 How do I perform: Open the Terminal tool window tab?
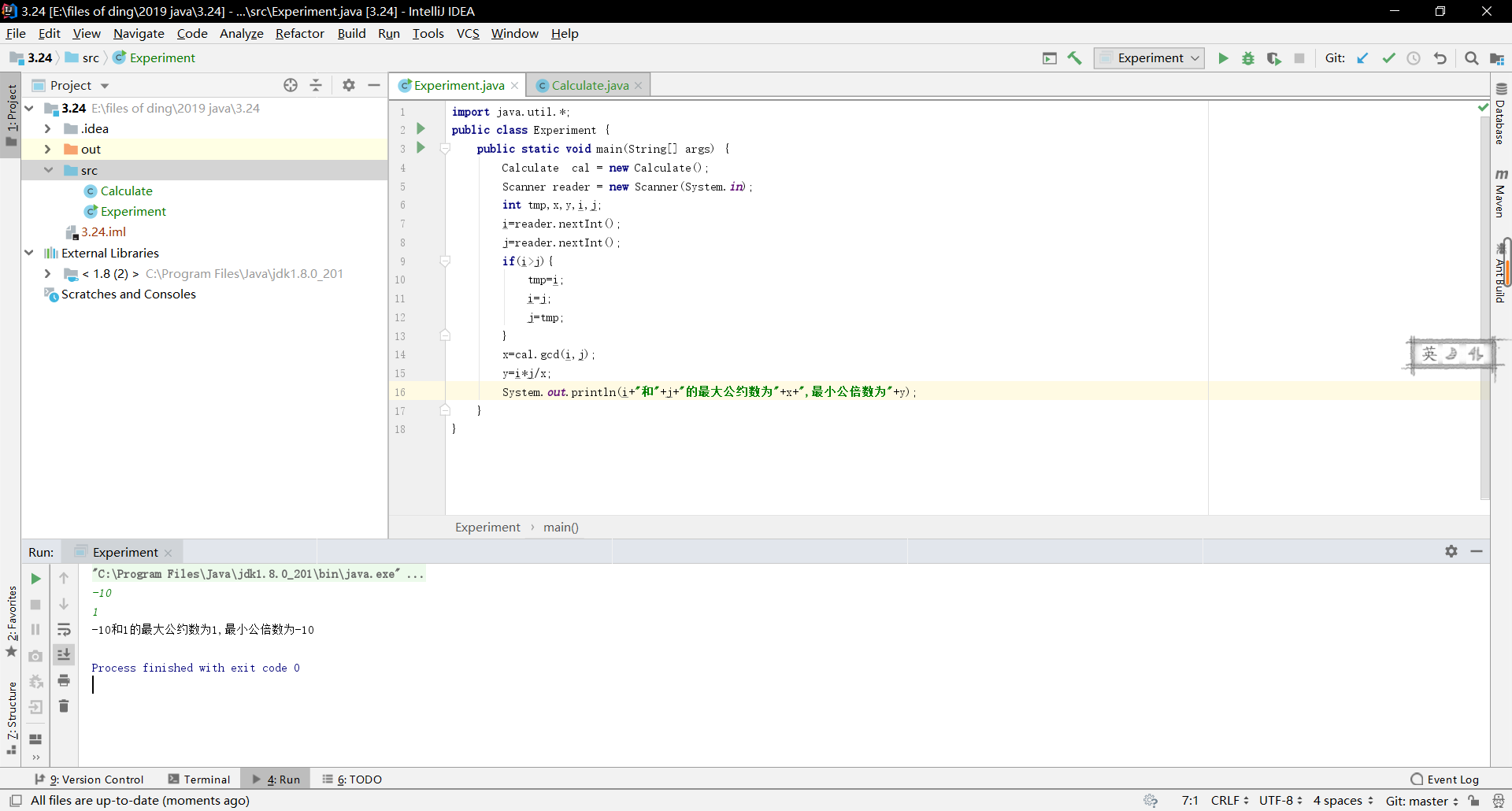199,780
